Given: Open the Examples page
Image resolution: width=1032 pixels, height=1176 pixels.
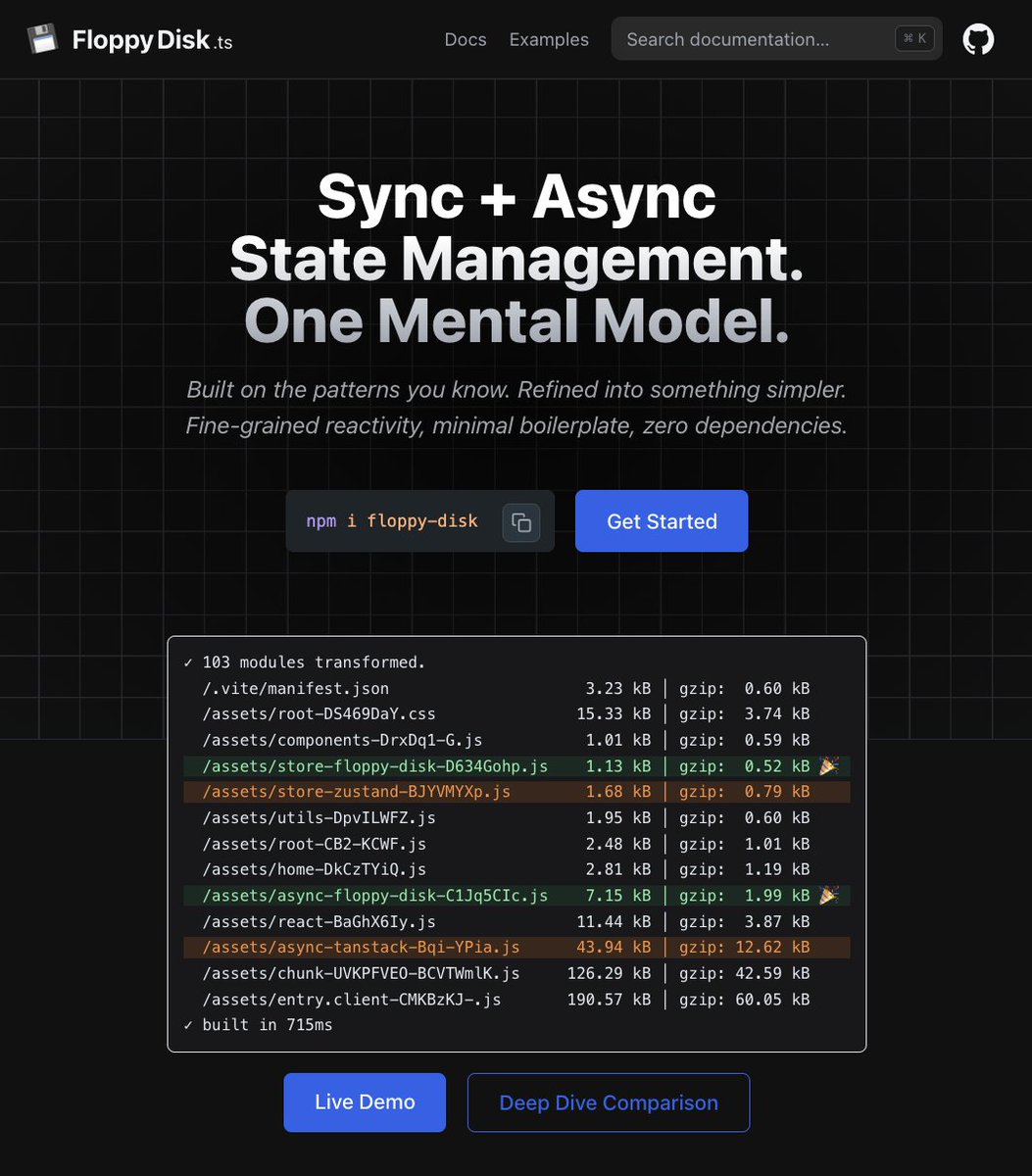Looking at the screenshot, I should (549, 39).
